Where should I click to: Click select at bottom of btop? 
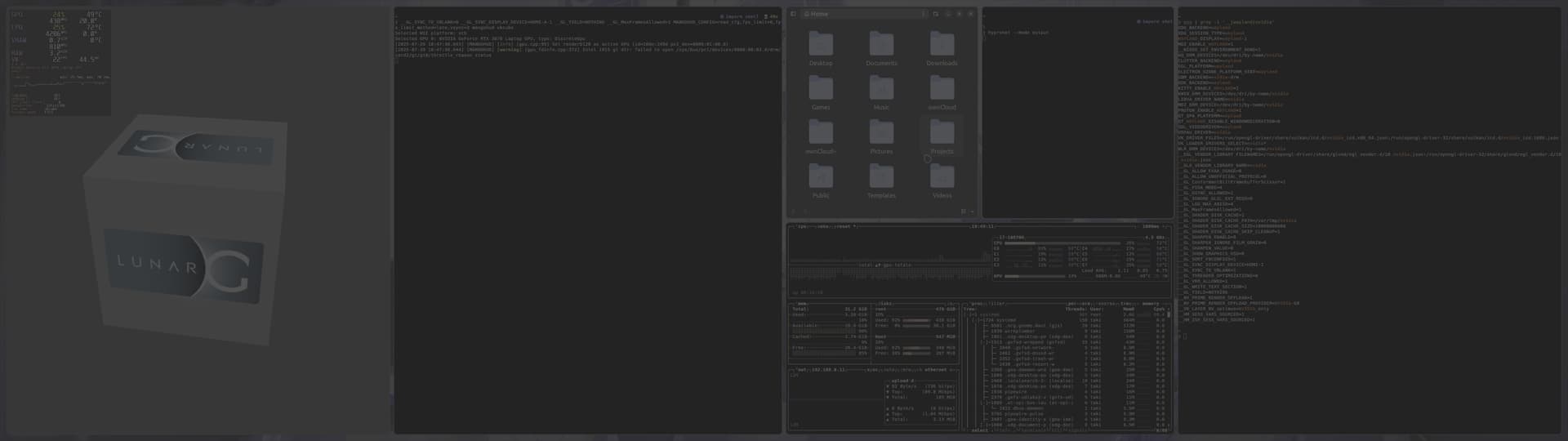pyautogui.click(x=979, y=430)
